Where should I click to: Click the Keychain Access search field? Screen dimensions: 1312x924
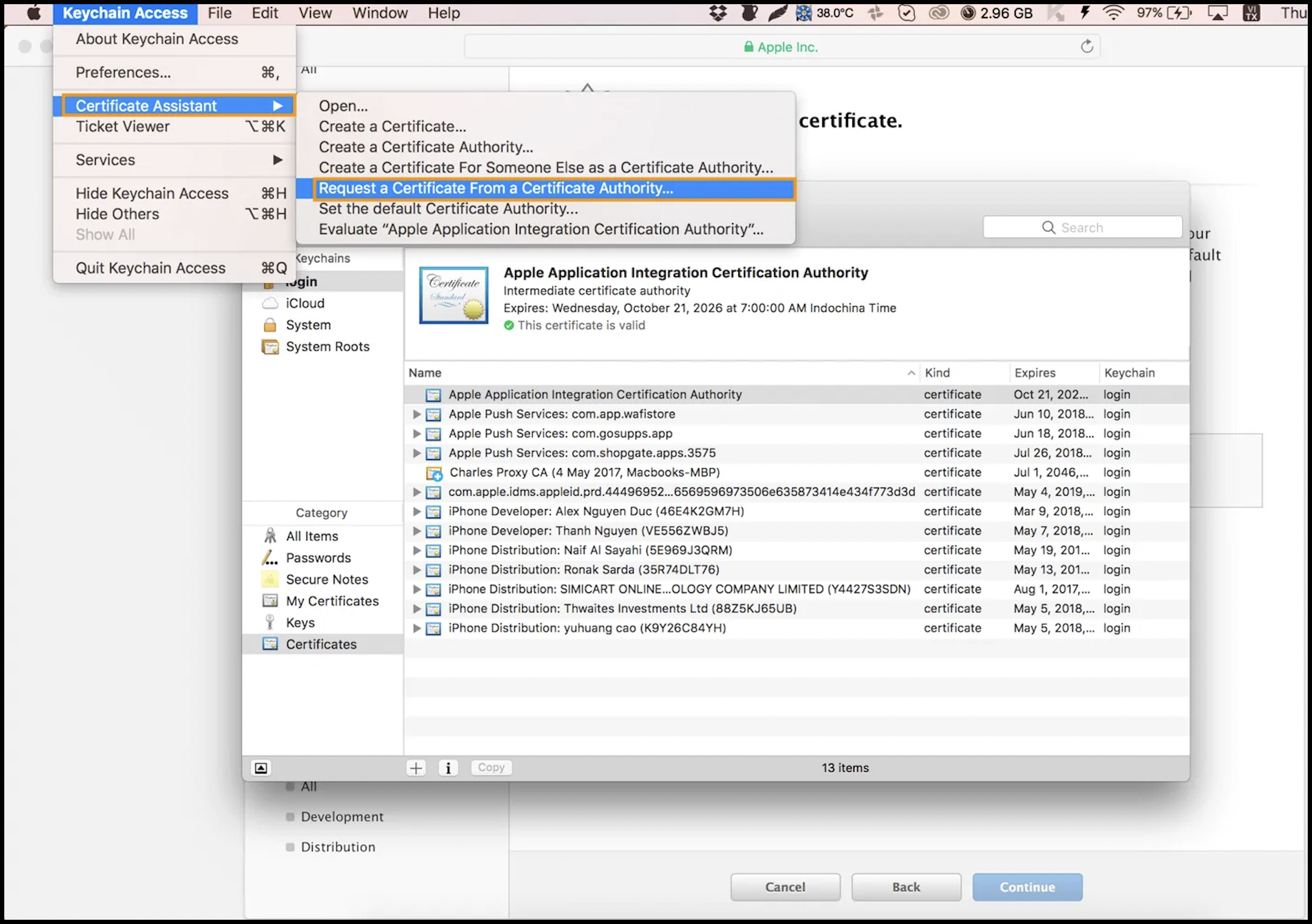pos(1082,227)
